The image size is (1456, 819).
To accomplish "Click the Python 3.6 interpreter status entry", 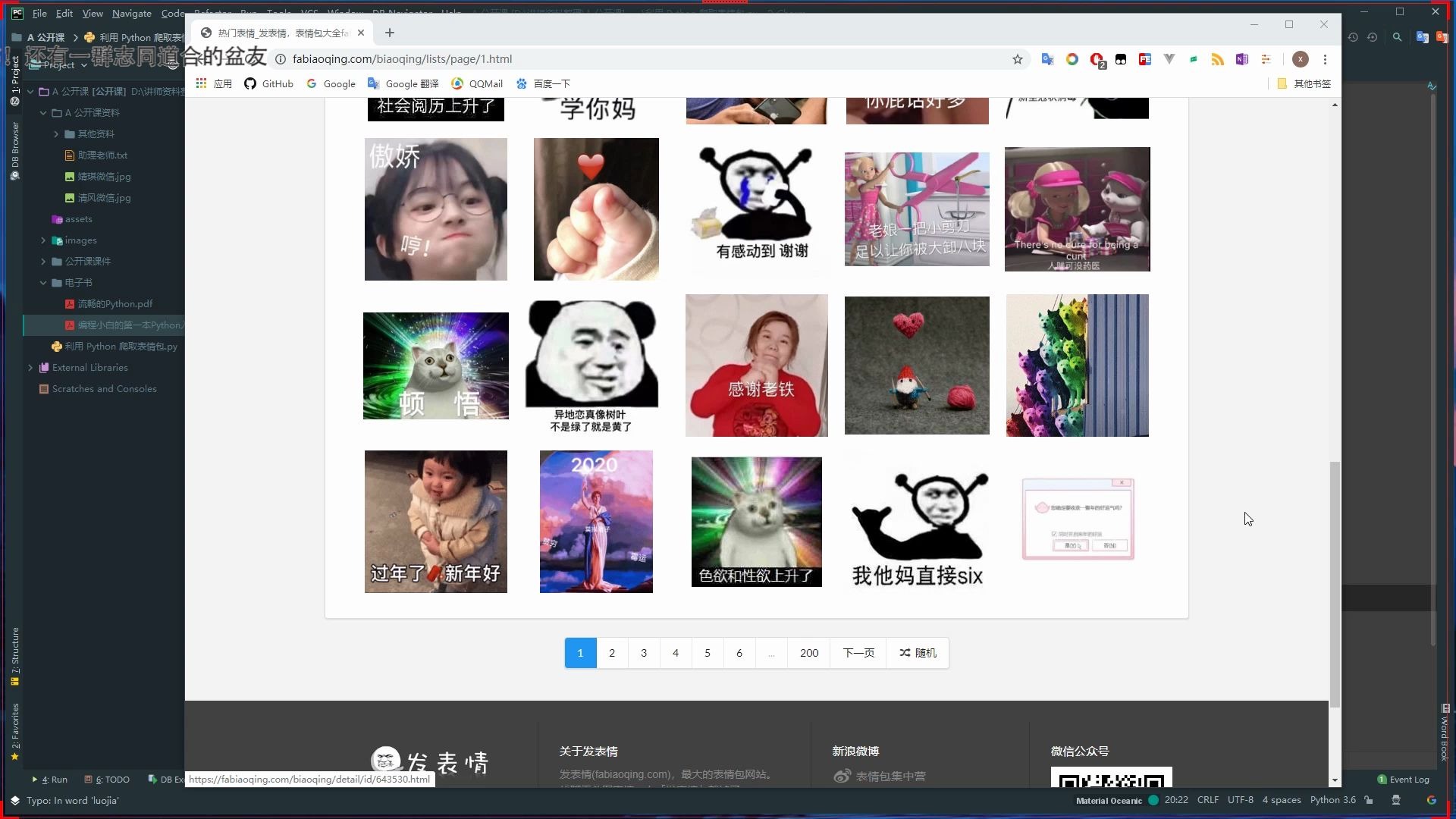I will pos(1332,800).
